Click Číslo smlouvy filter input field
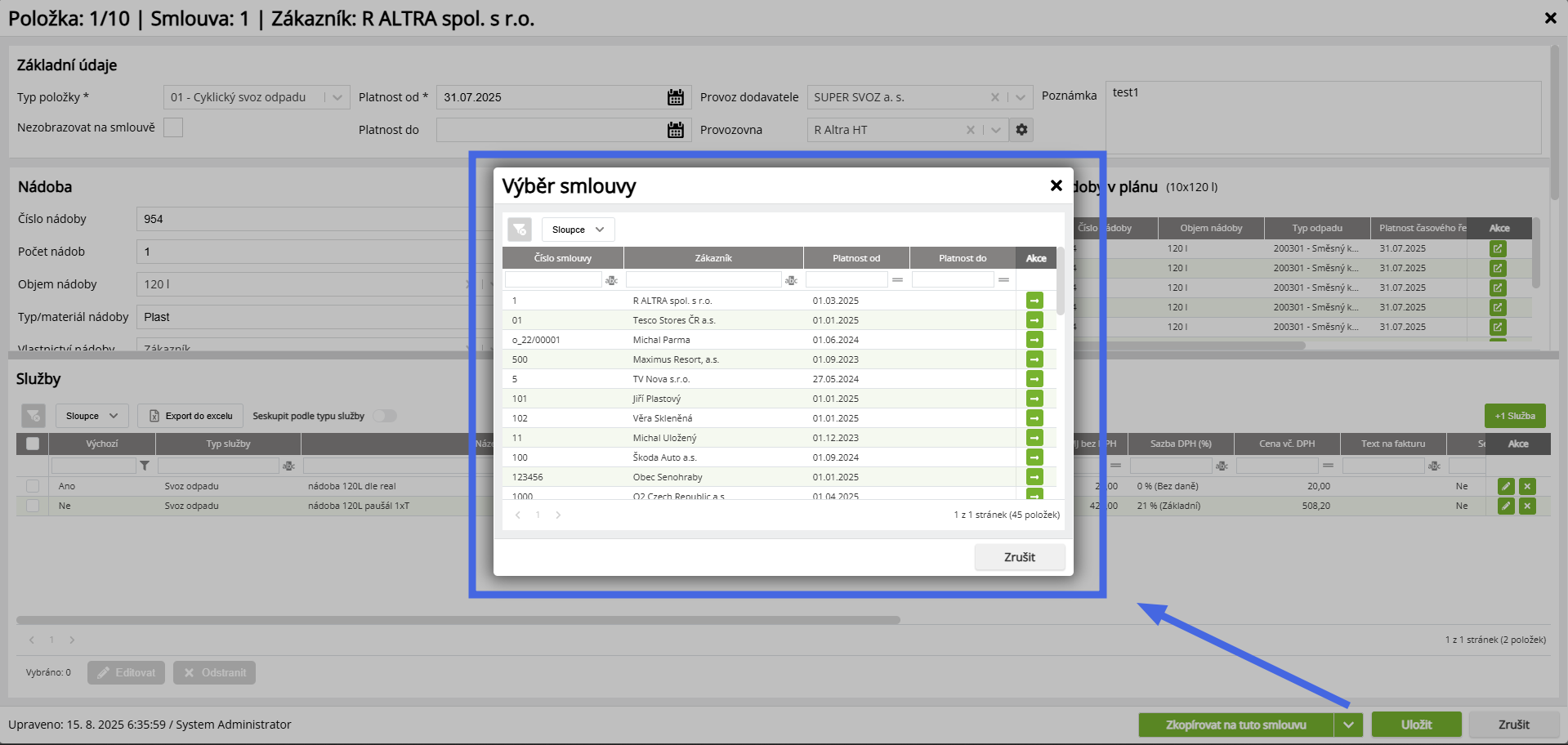This screenshot has width=1568, height=745. [x=553, y=280]
